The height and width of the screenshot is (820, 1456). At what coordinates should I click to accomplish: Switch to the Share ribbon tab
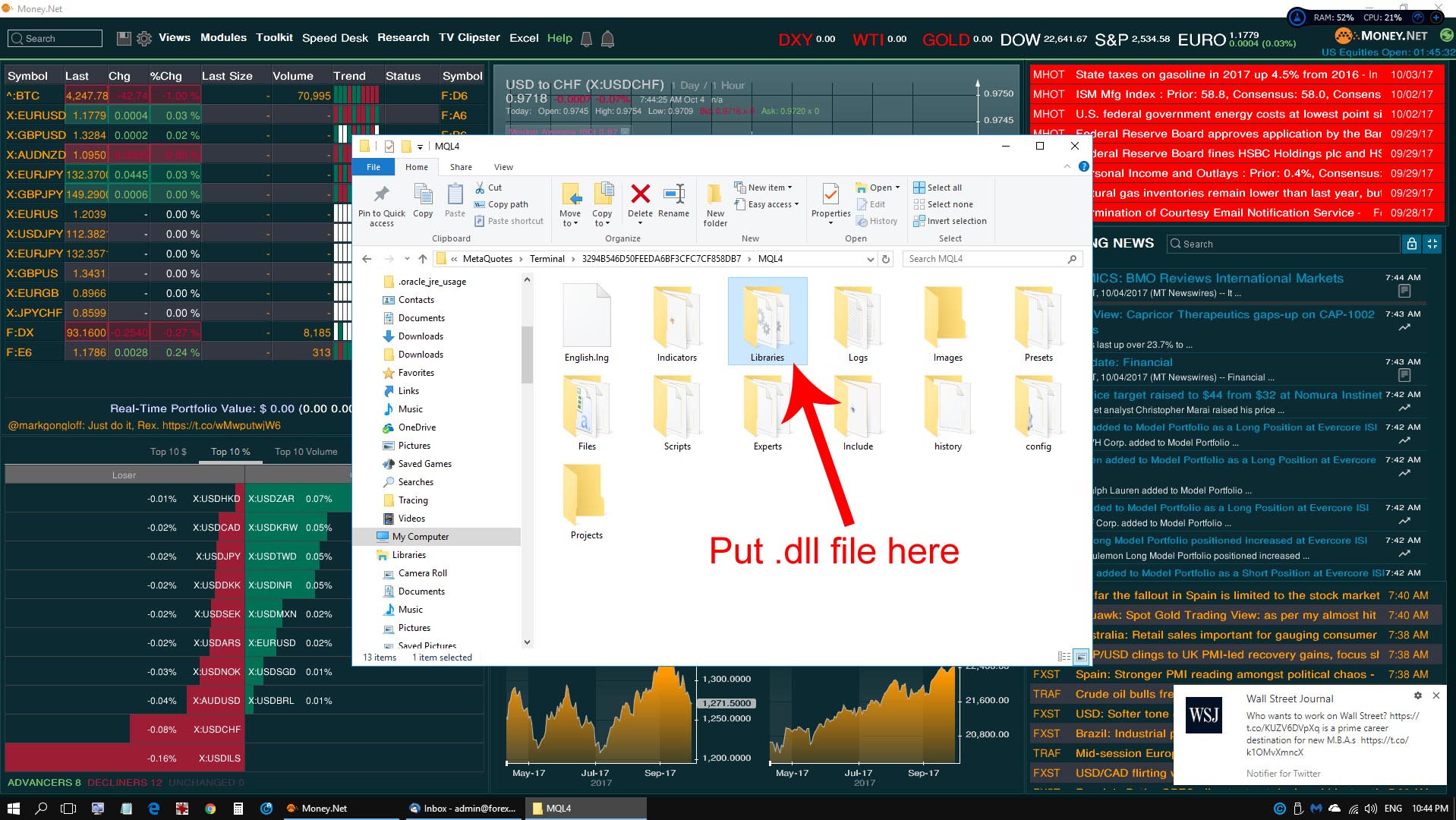click(461, 167)
